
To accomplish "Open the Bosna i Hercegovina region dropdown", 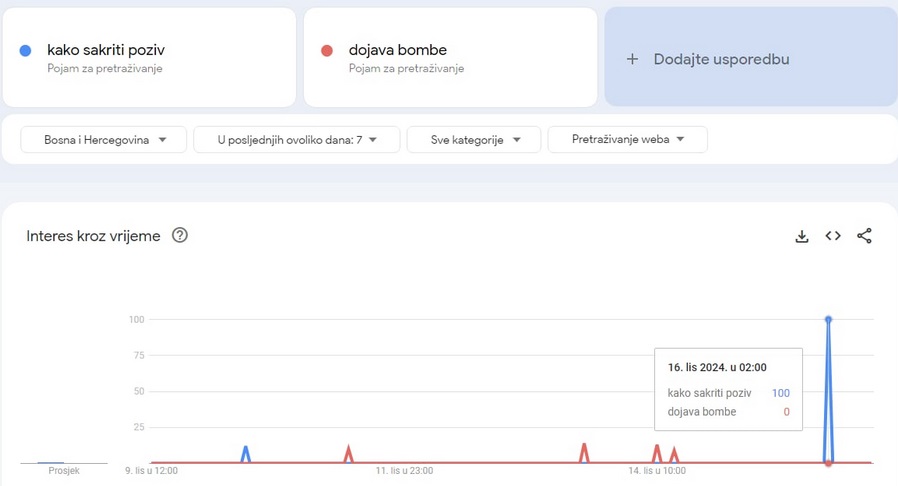I will [104, 140].
